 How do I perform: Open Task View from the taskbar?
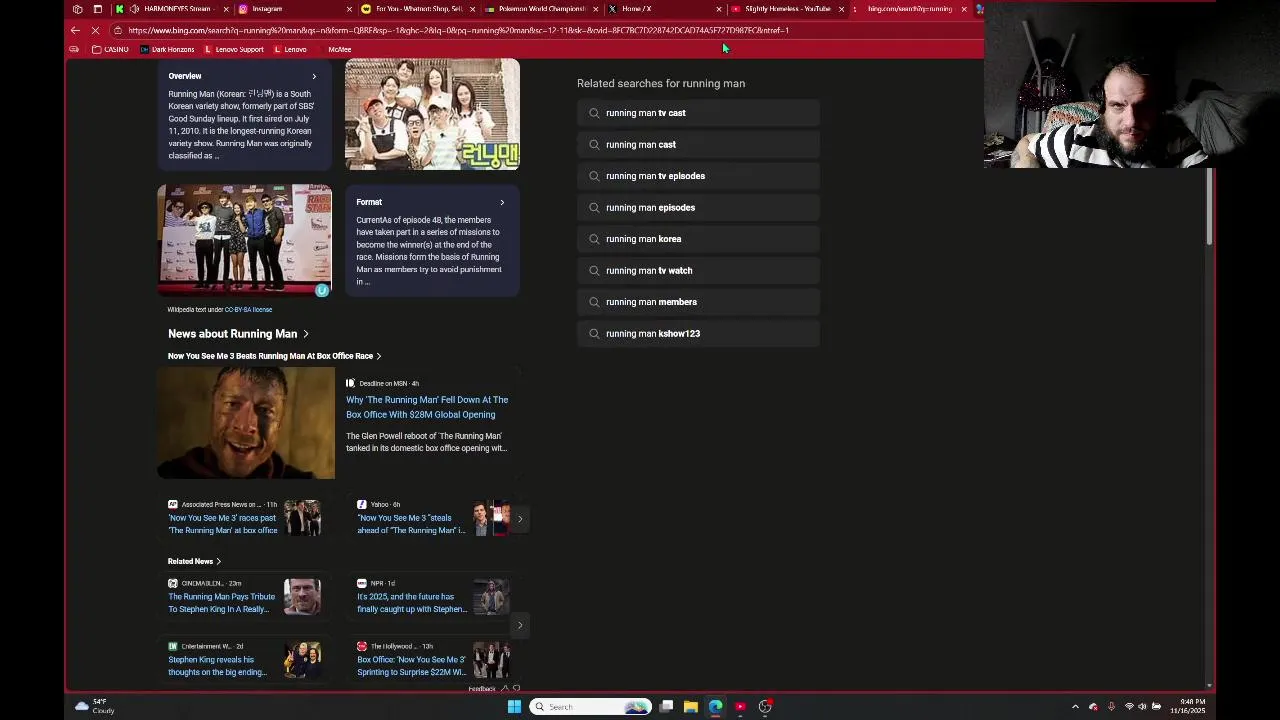coord(666,707)
